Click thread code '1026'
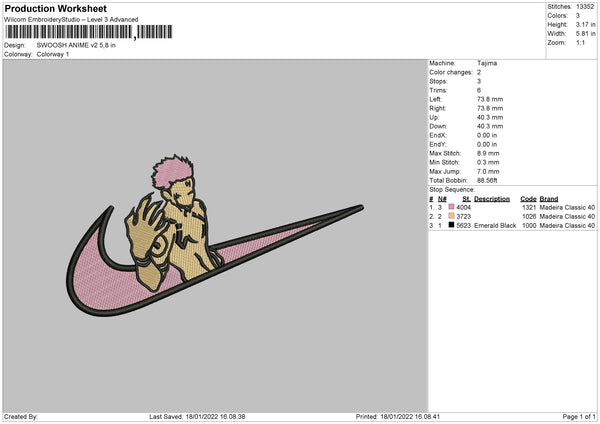The height and width of the screenshot is (424, 600). tap(529, 217)
